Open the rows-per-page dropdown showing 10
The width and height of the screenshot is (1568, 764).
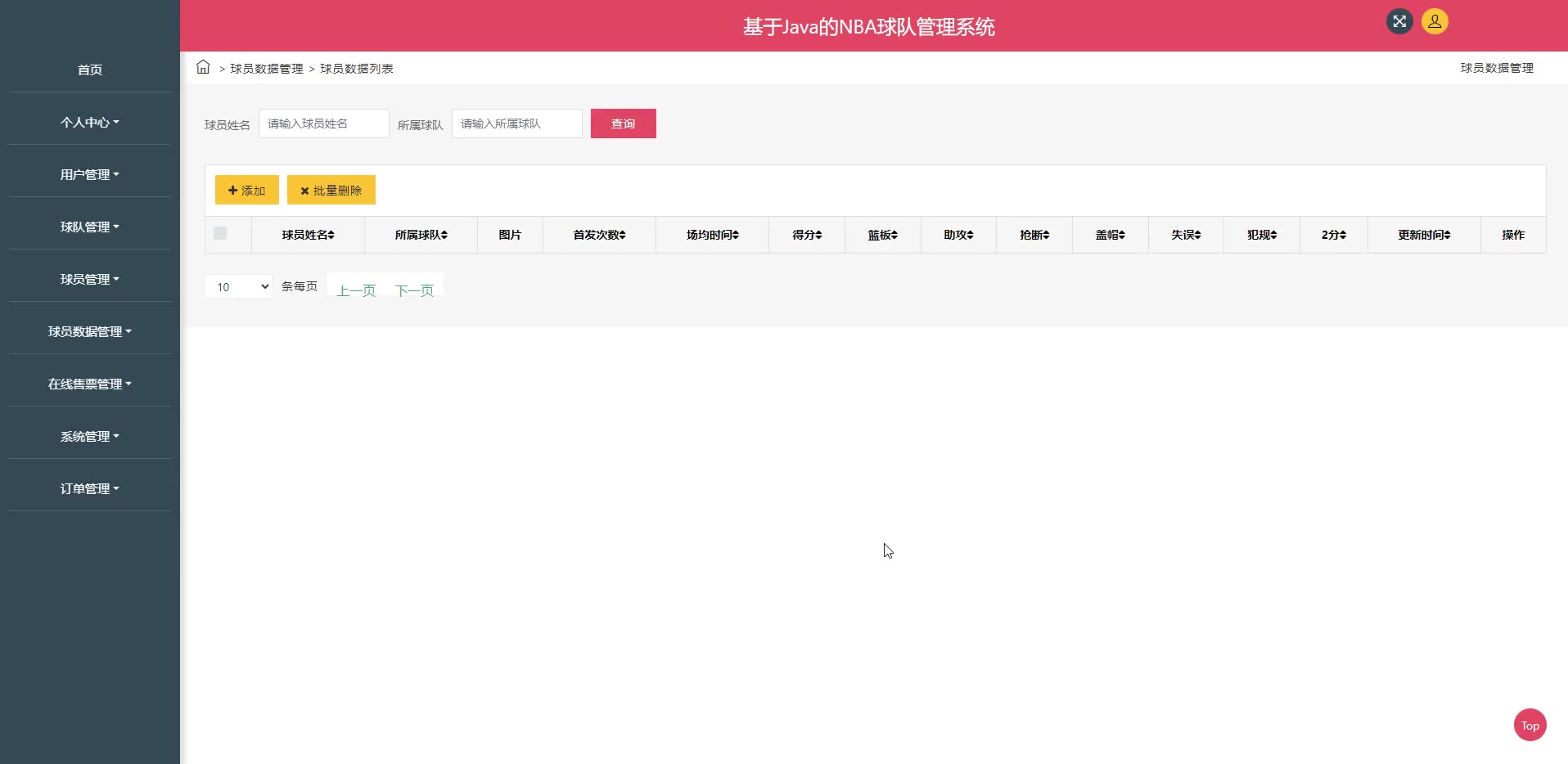point(239,286)
